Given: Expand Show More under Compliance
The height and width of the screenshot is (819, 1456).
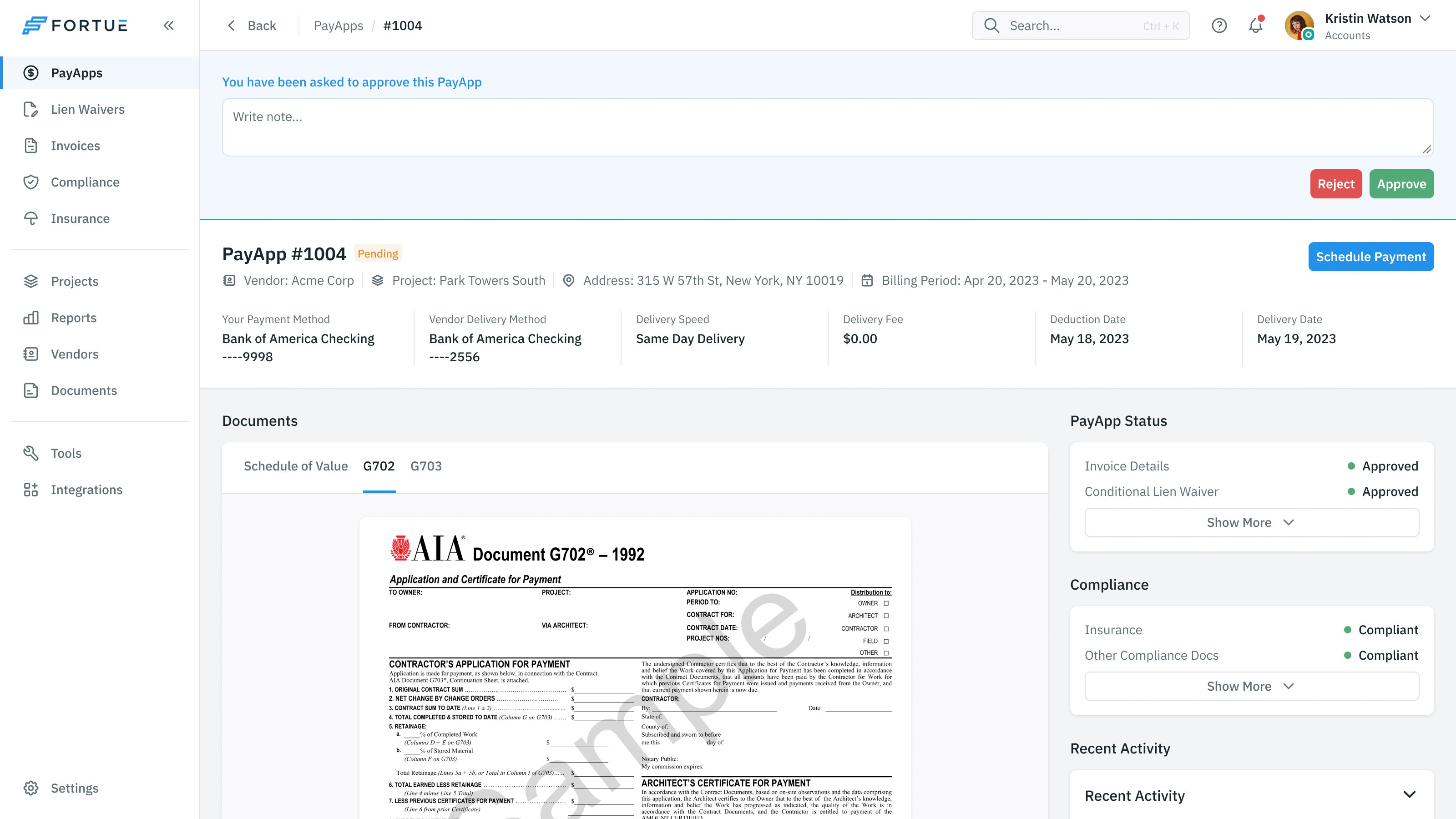Looking at the screenshot, I should [1251, 686].
